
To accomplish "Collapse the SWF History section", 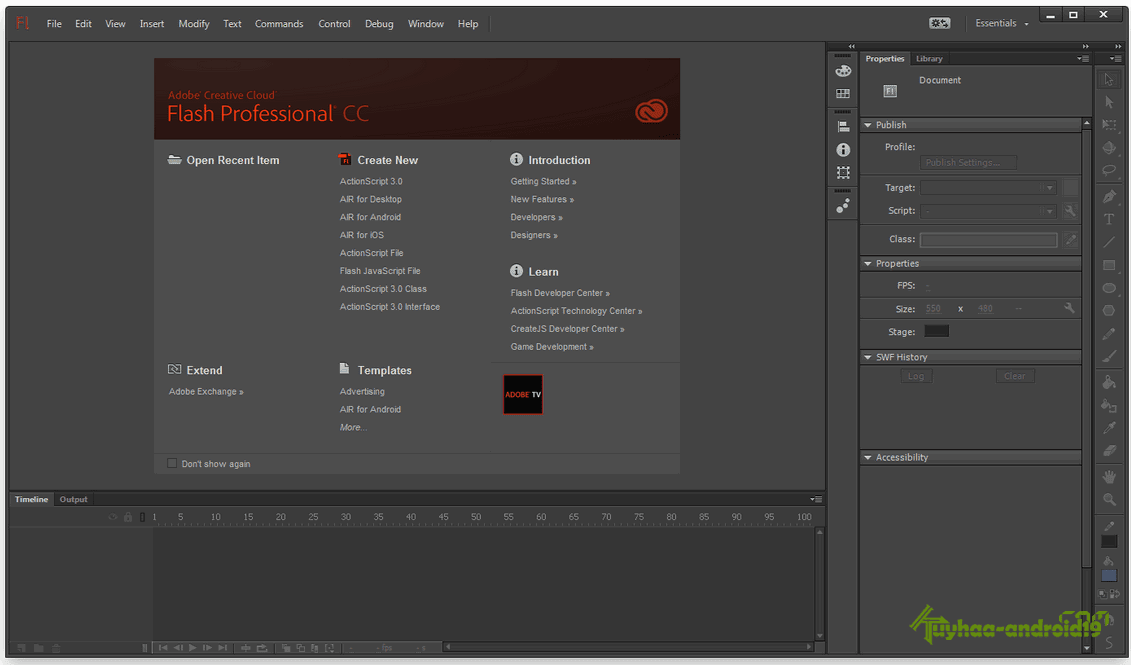I will [x=868, y=357].
